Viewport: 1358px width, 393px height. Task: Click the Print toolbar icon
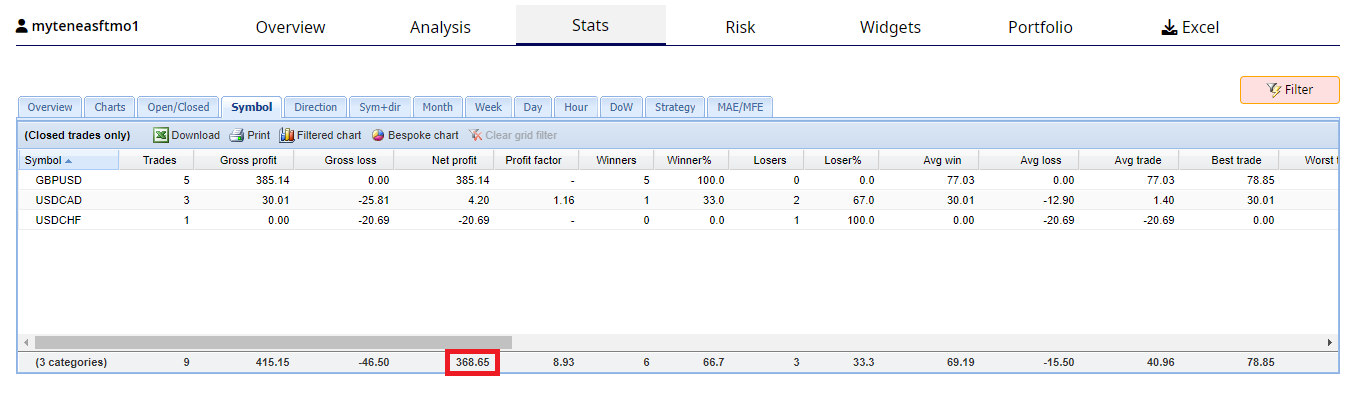click(236, 135)
